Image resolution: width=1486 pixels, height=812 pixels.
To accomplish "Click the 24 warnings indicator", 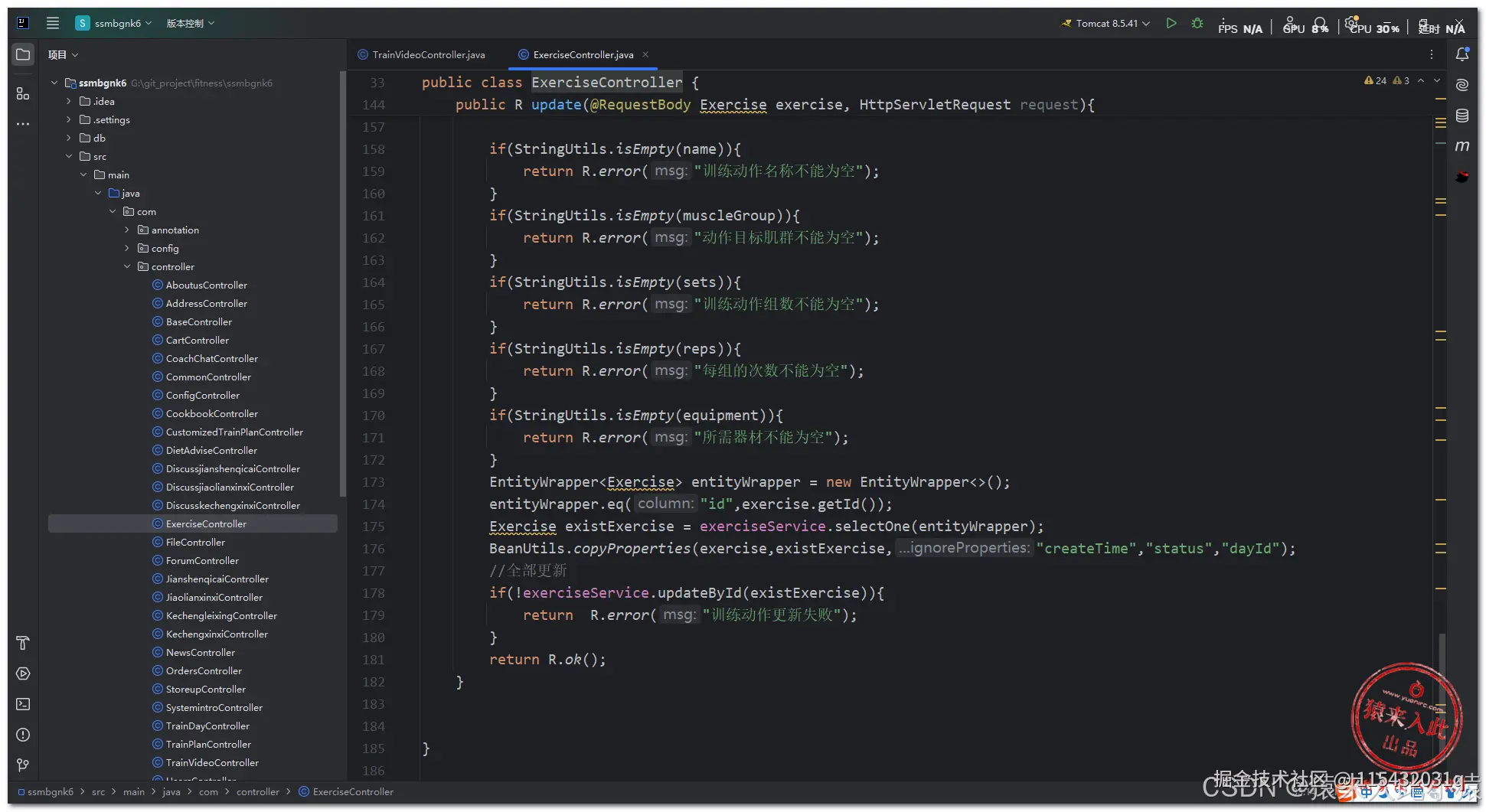I will (1375, 80).
